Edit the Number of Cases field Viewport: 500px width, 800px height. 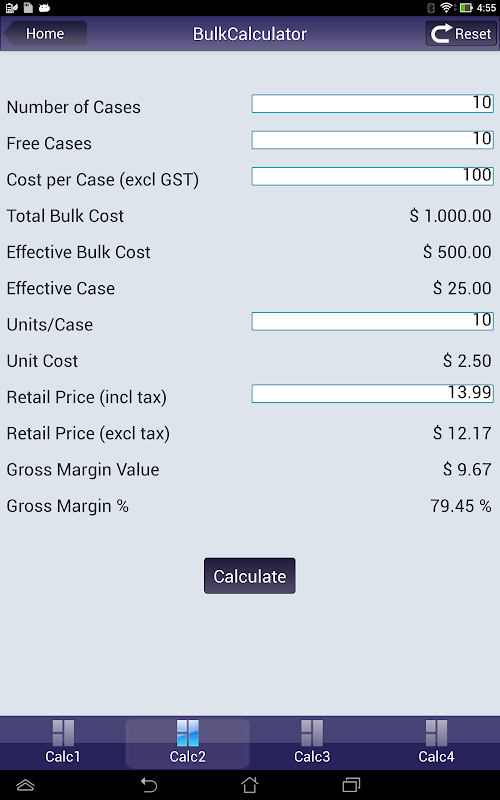click(372, 104)
